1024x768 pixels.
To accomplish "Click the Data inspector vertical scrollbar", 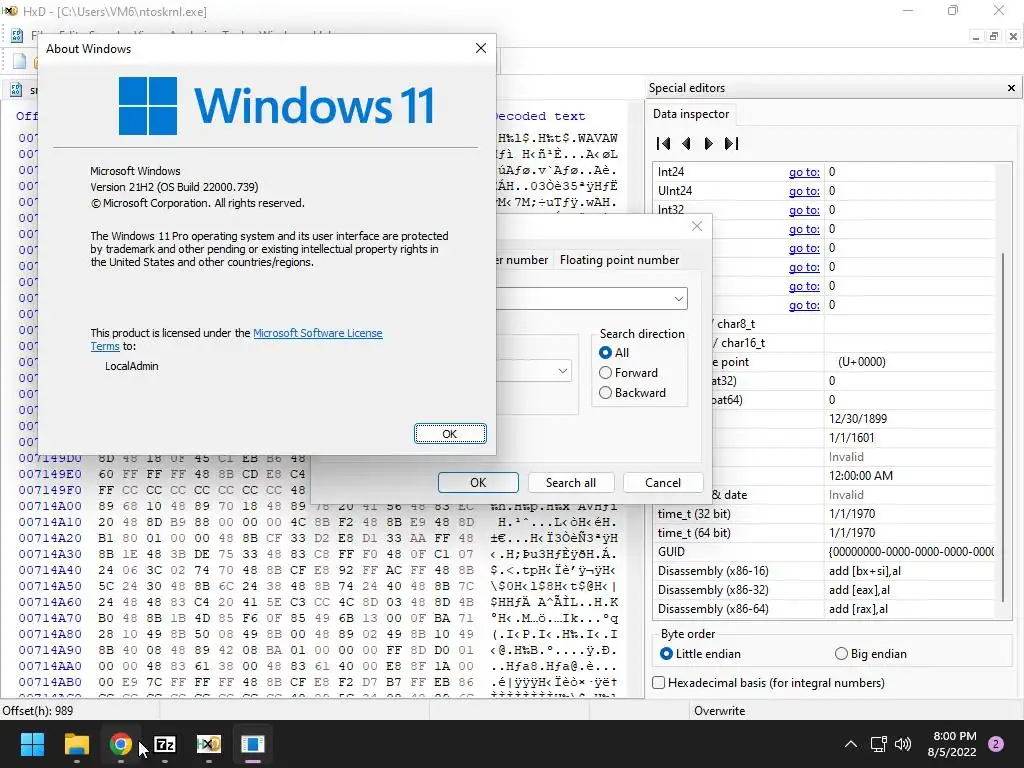I will click(1002, 428).
